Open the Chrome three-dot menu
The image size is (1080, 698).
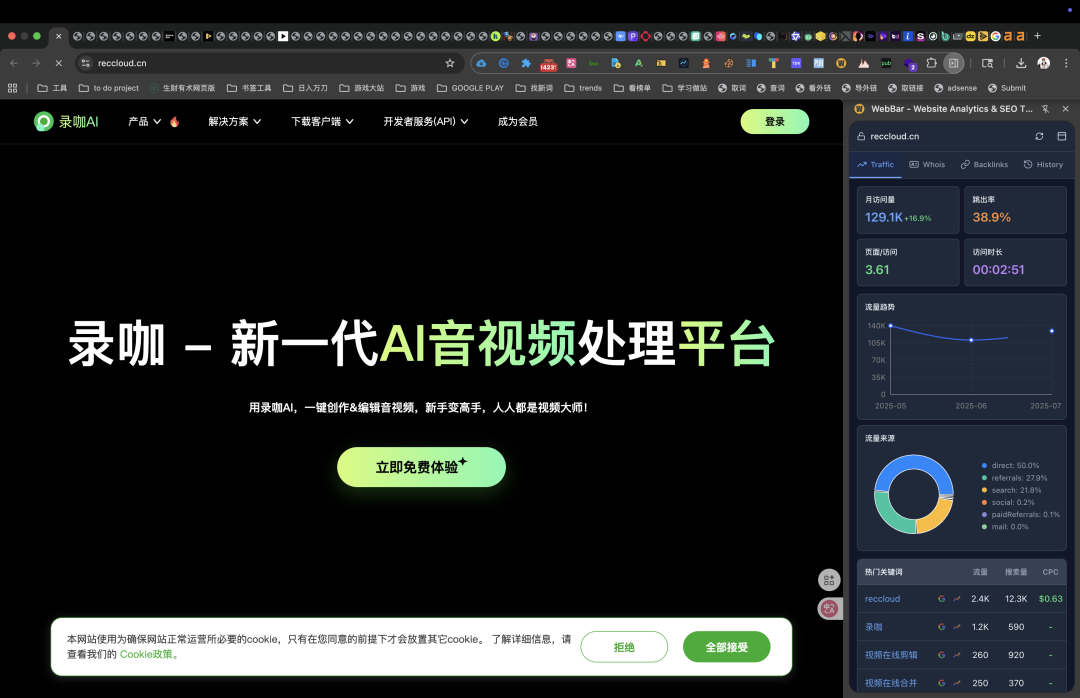coord(1066,63)
